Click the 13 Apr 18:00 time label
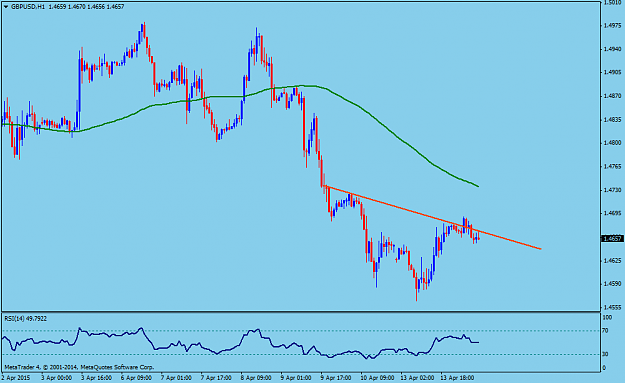 click(457, 378)
